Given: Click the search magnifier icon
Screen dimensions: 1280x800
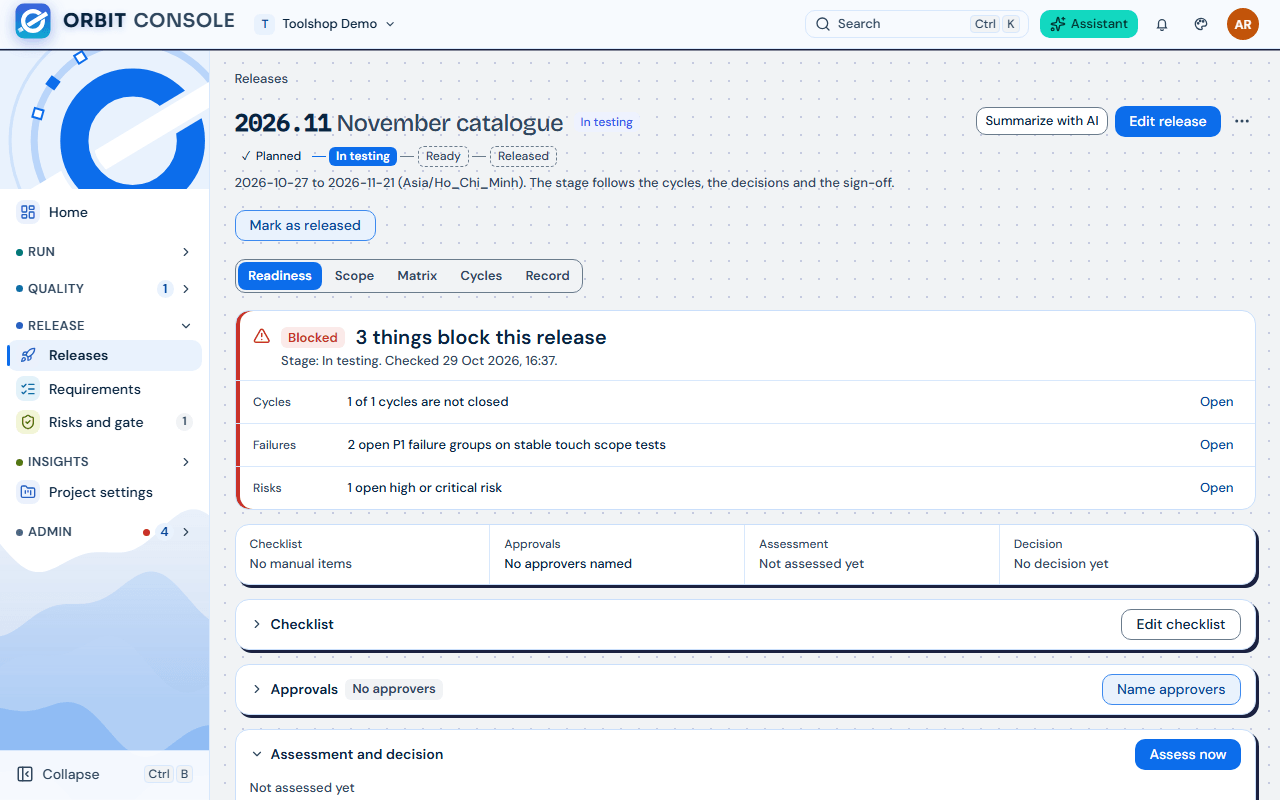Looking at the screenshot, I should click(823, 24).
